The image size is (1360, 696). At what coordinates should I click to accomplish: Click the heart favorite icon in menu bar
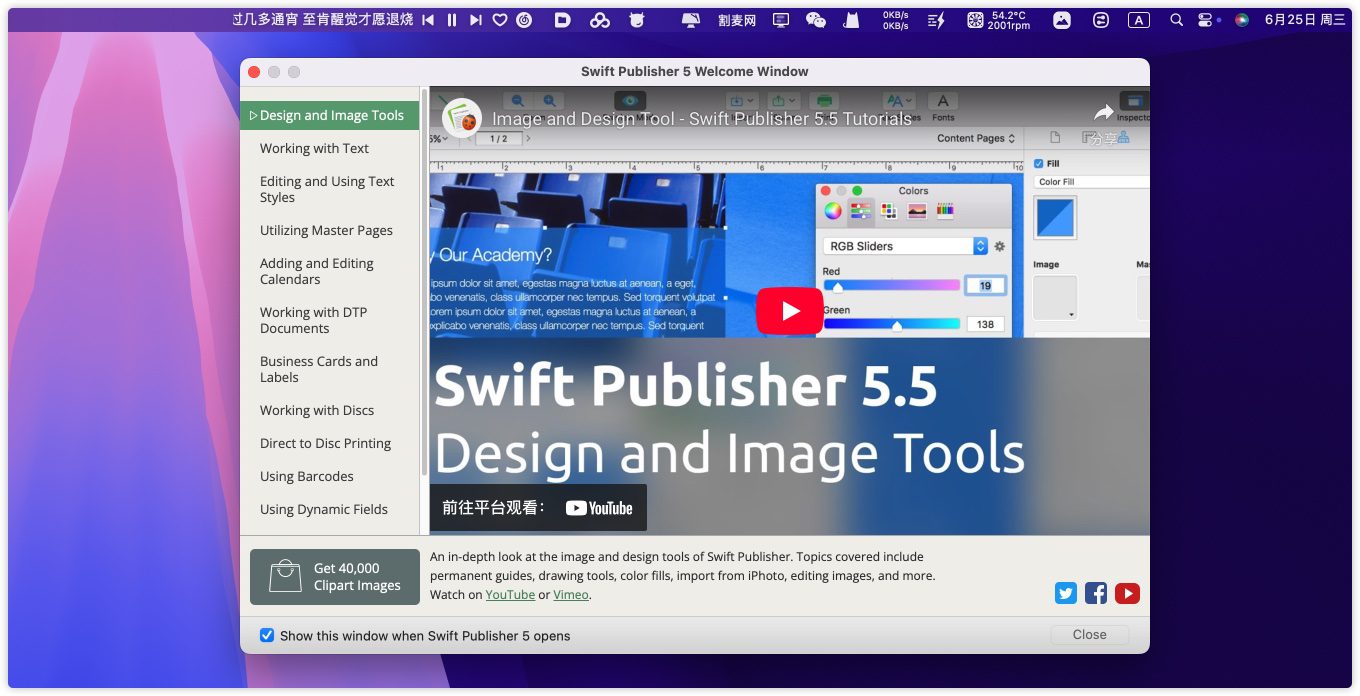tap(500, 20)
